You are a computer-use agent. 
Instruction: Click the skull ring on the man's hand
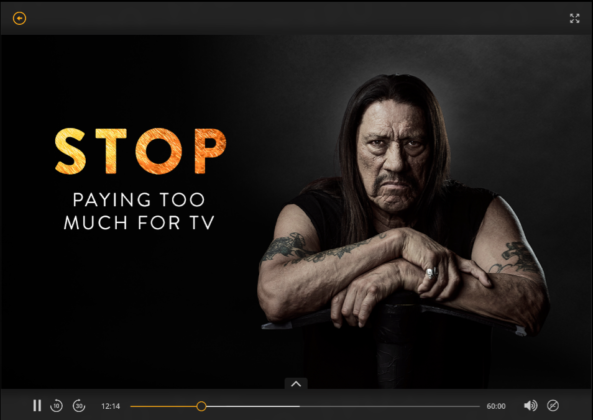click(x=431, y=272)
